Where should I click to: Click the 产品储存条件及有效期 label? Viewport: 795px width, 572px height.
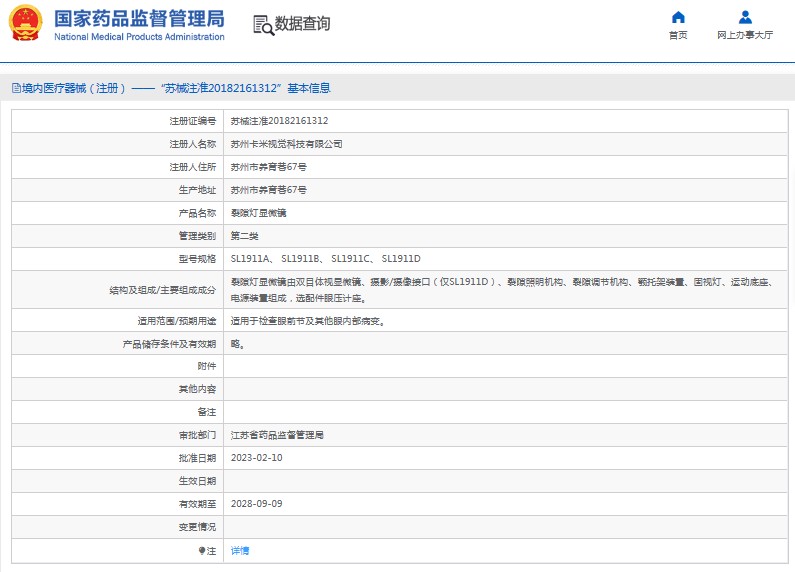click(169, 344)
